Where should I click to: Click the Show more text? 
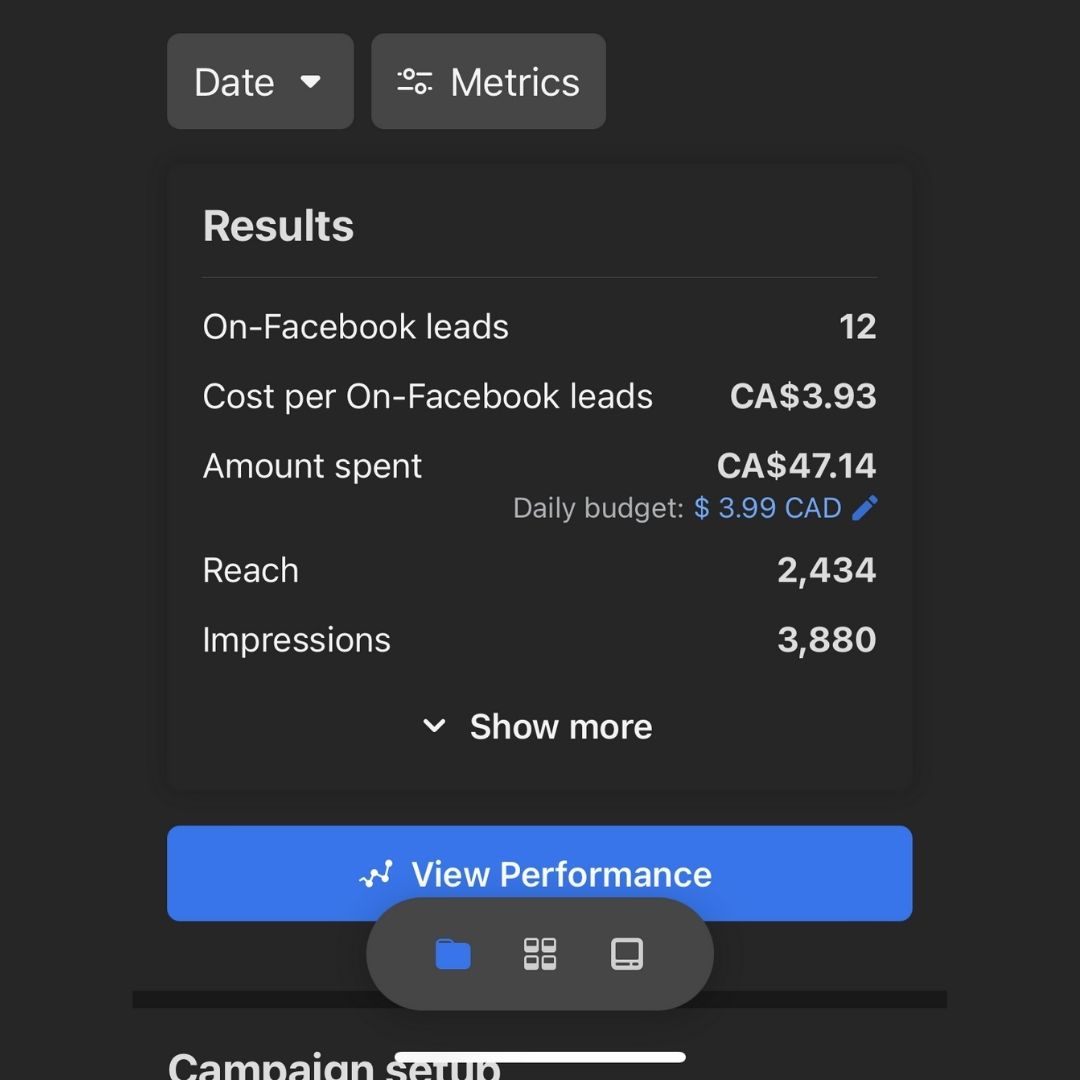pos(561,727)
